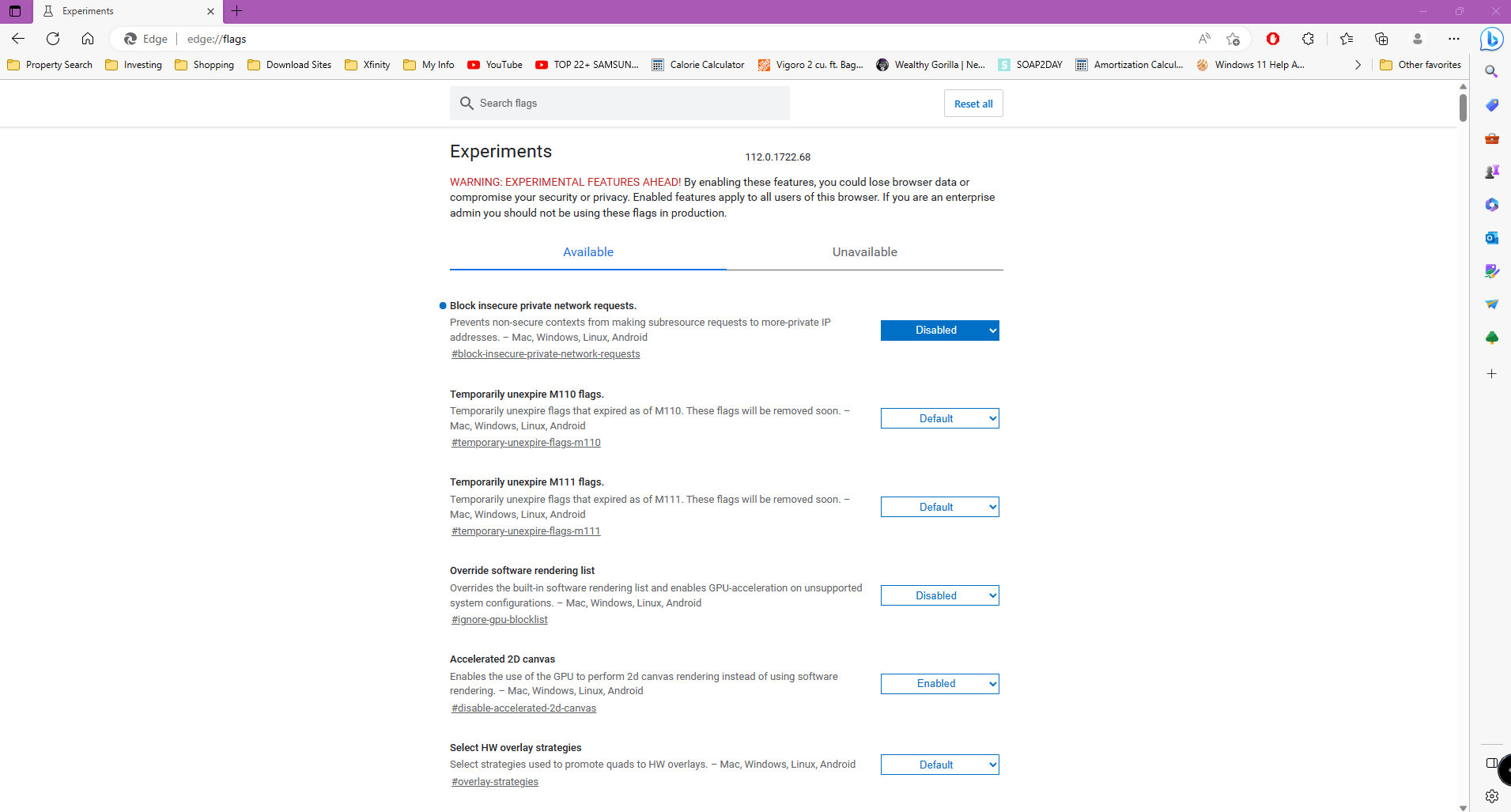
Task: Open #disable-accelerated-2d-canvas link
Action: click(x=523, y=708)
